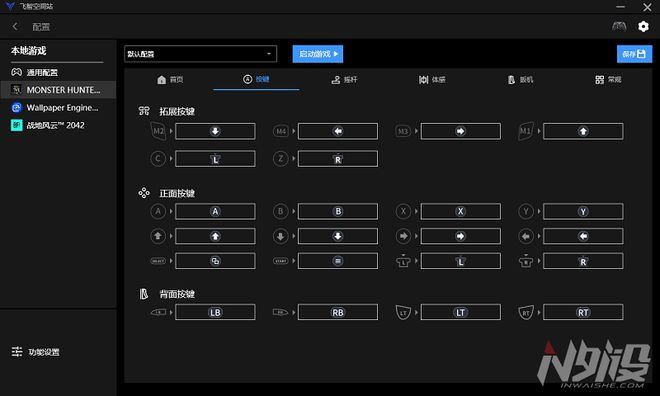Select MONSTER HUNTE... in the game list
This screenshot has width=660, height=396.
point(58,90)
